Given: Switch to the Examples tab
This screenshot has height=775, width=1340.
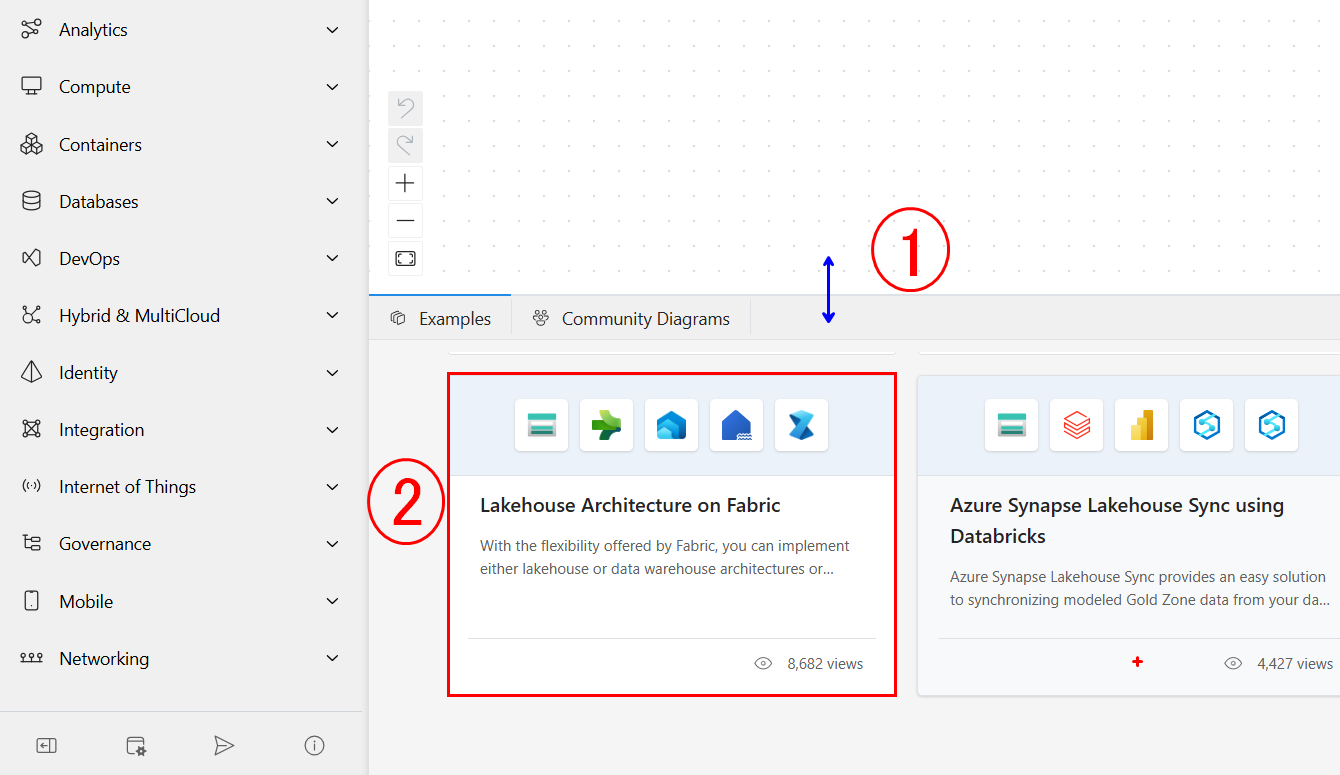Looking at the screenshot, I should click(441, 319).
